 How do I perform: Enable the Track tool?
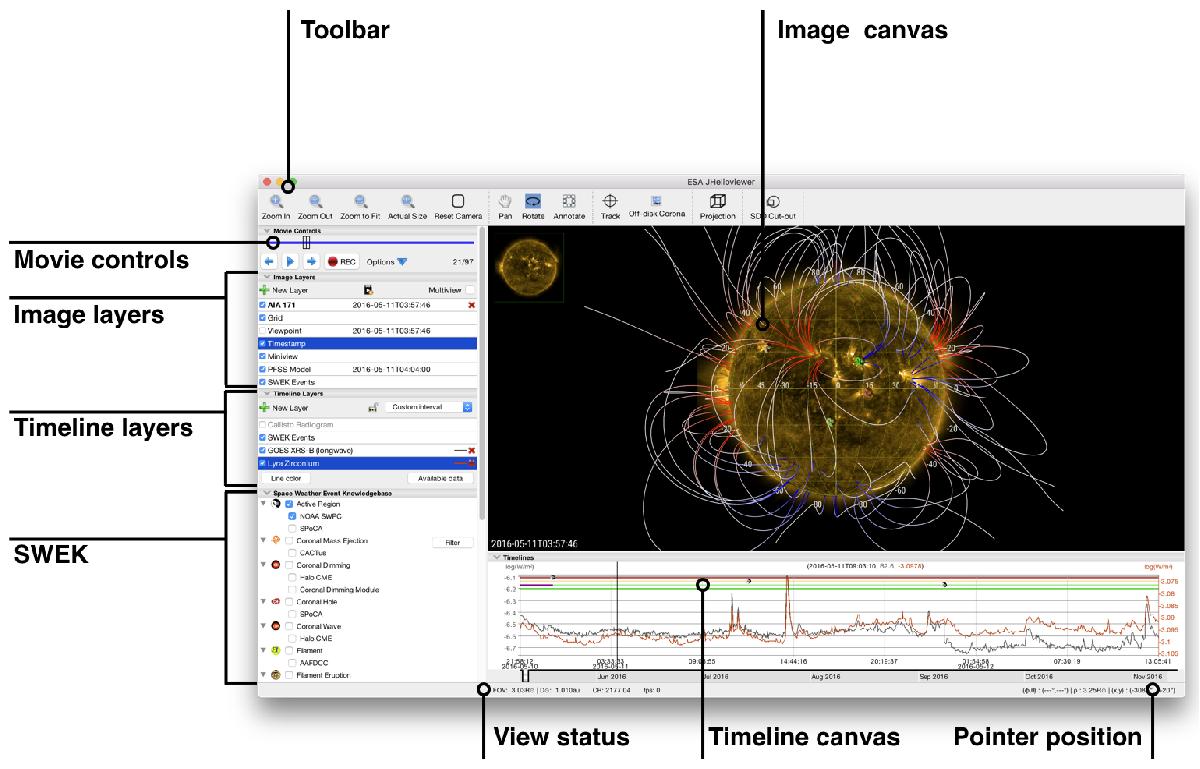[610, 204]
